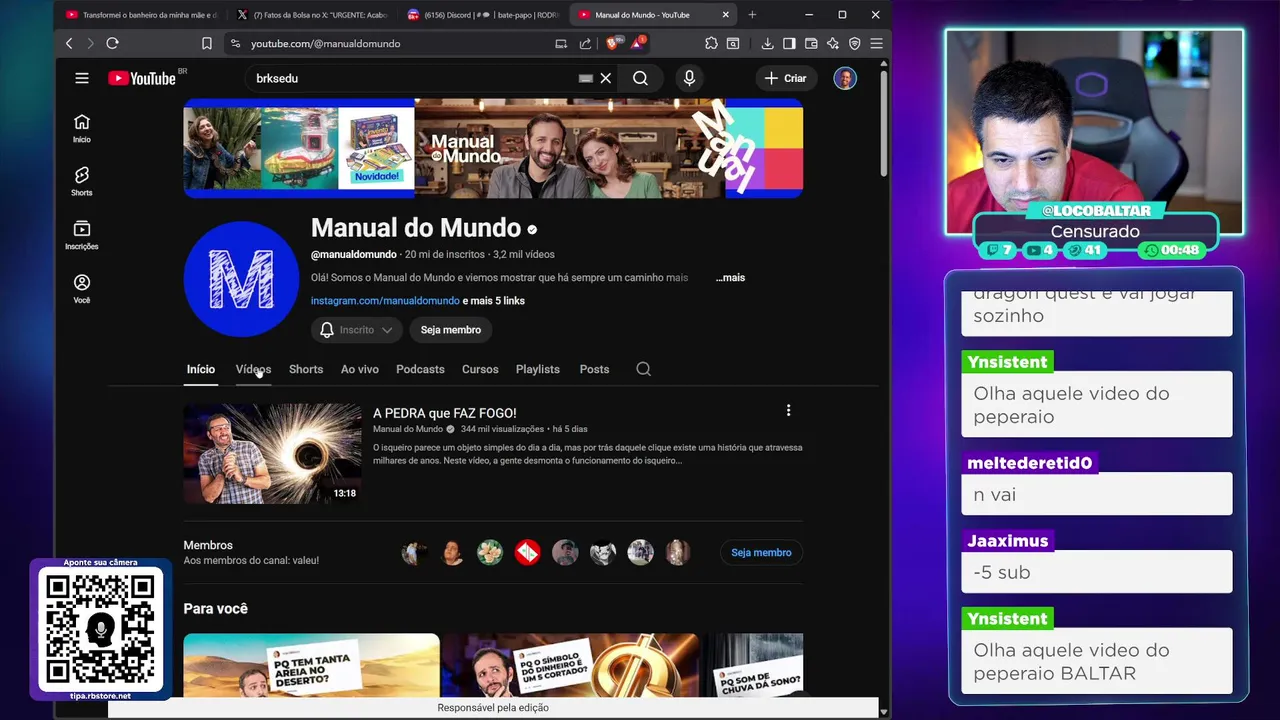1280x720 pixels.
Task: Play the A PEDRA que FAZ FOGO thumbnail
Action: pyautogui.click(x=272, y=453)
